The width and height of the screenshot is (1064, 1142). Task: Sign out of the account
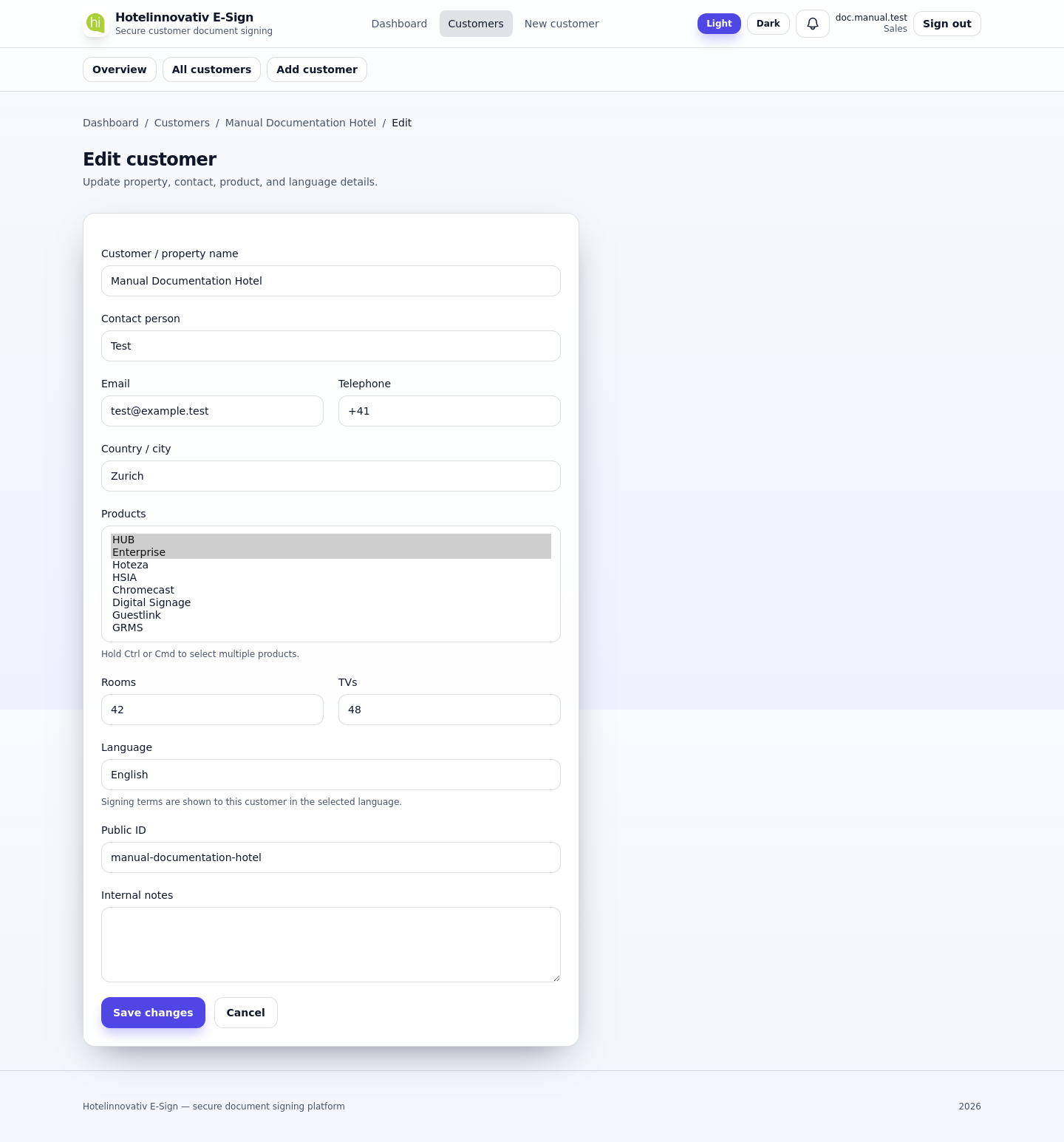(947, 24)
